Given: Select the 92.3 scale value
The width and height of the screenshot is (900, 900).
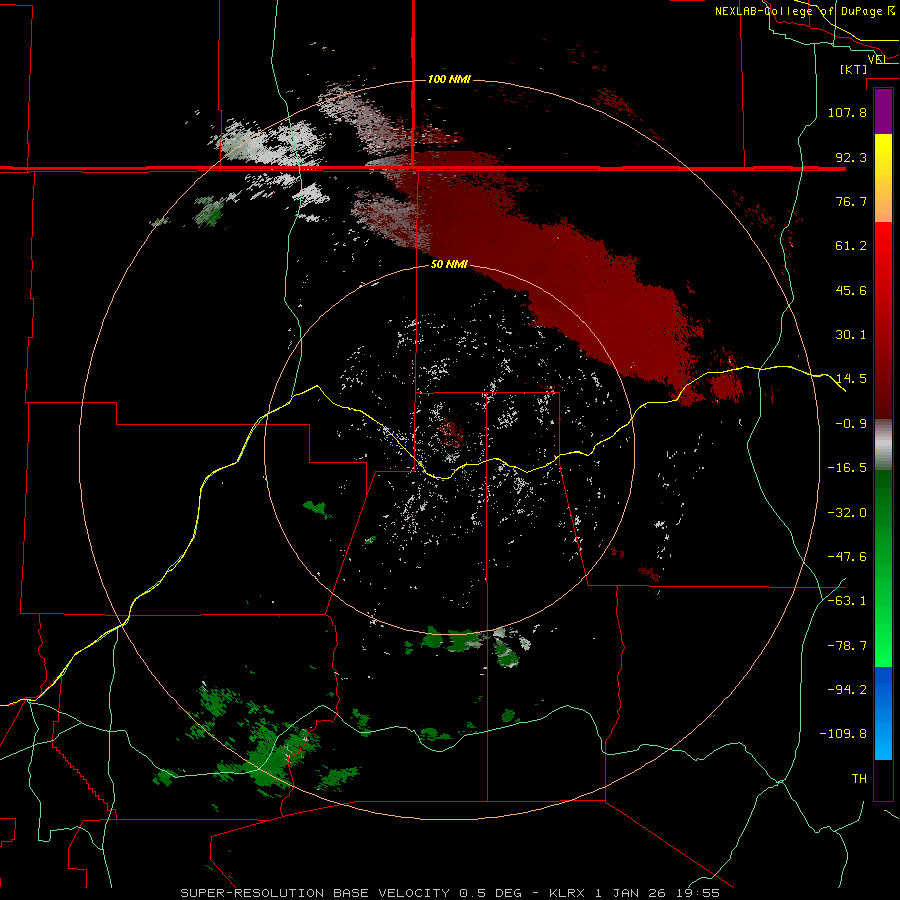Looking at the screenshot, I should (851, 157).
